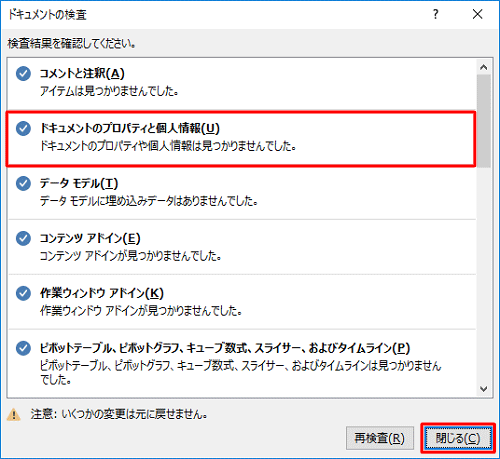Click the yellow warning triangle icon

(14, 415)
